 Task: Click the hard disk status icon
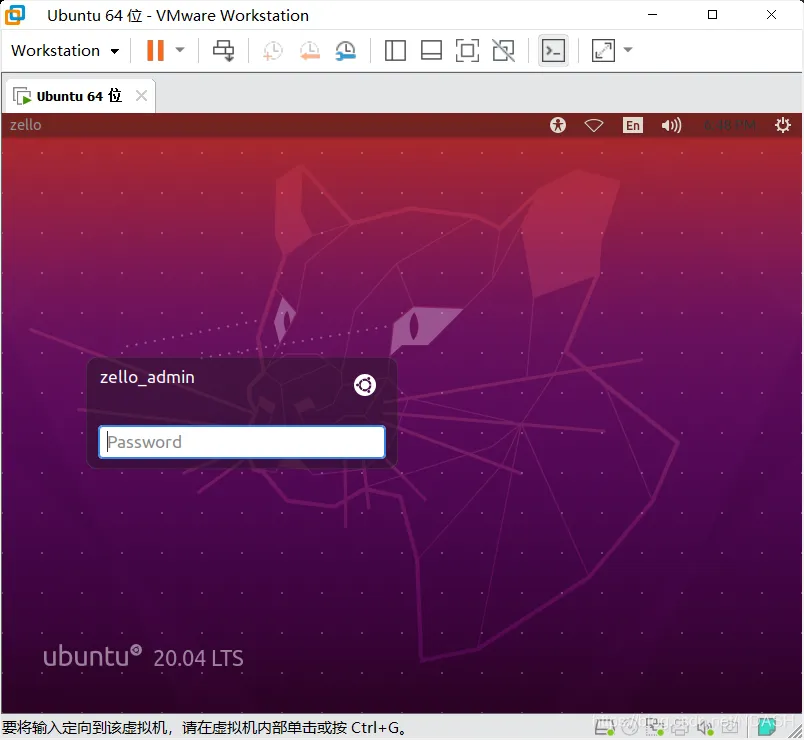click(x=605, y=726)
